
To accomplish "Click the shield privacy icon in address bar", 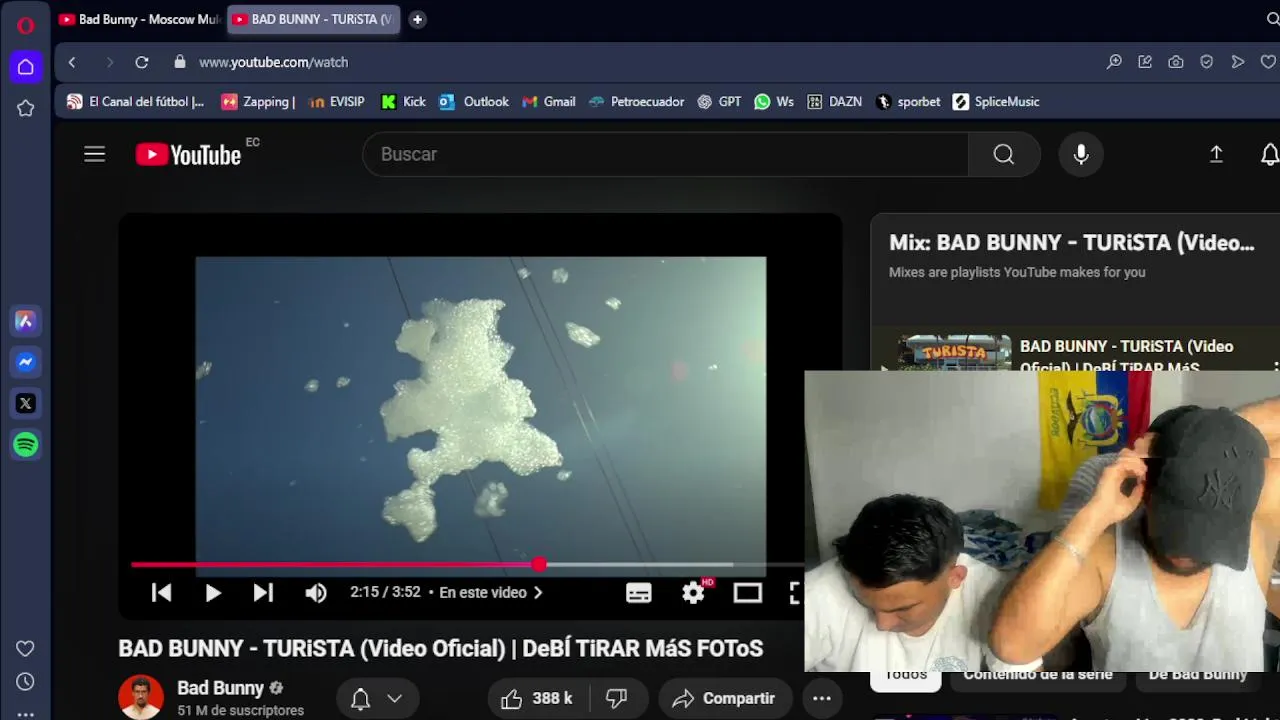I will point(1207,62).
